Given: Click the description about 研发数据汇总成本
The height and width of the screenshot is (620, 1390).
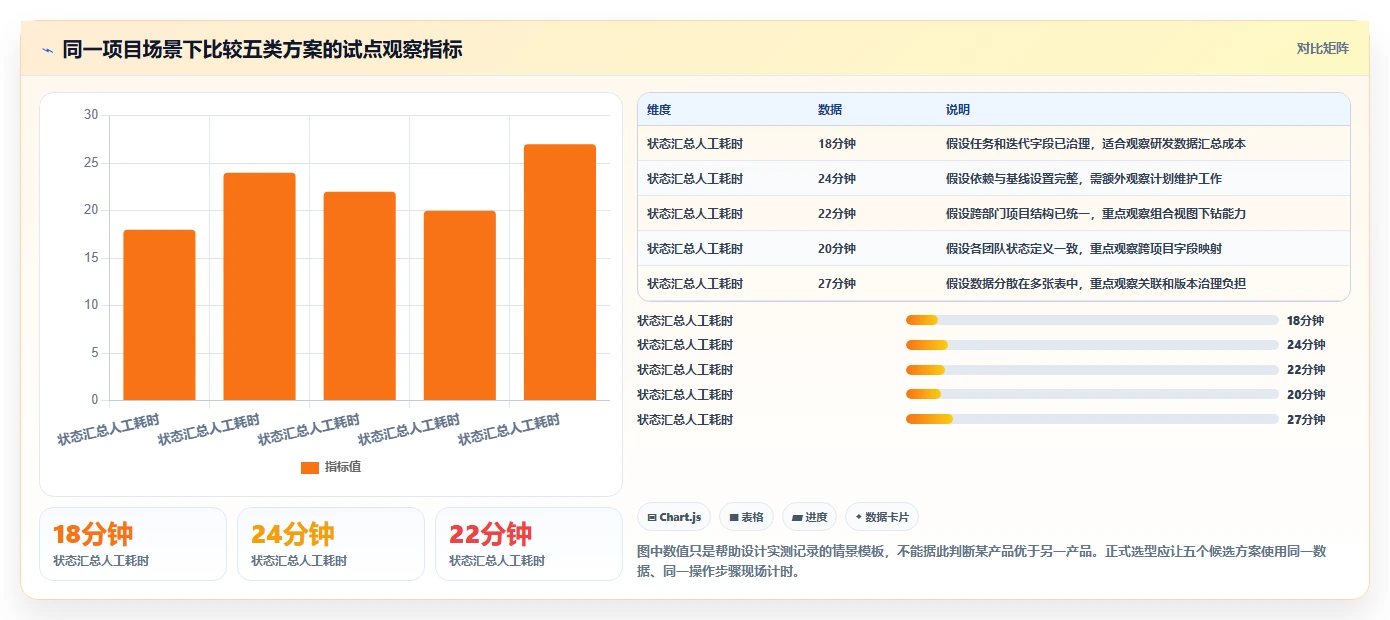Looking at the screenshot, I should tap(1096, 144).
